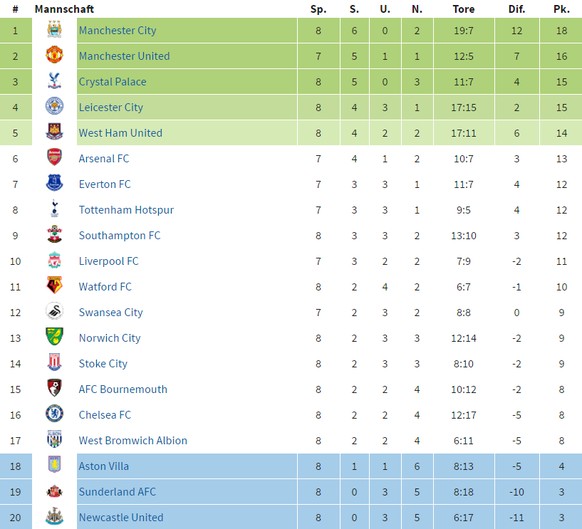Follow the Aston Villa team link
The width and height of the screenshot is (582, 529).
tap(104, 466)
